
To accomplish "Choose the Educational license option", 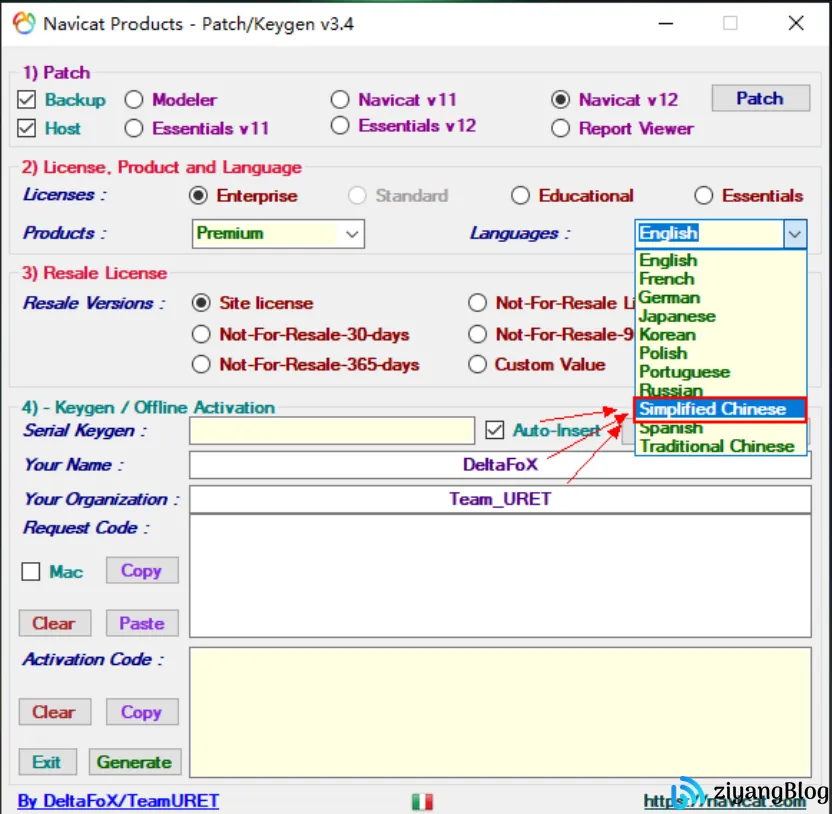I will (520, 196).
